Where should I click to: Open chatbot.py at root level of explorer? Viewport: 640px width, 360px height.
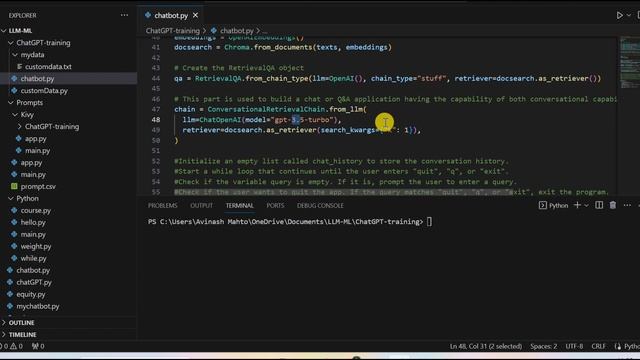[x=33, y=270]
